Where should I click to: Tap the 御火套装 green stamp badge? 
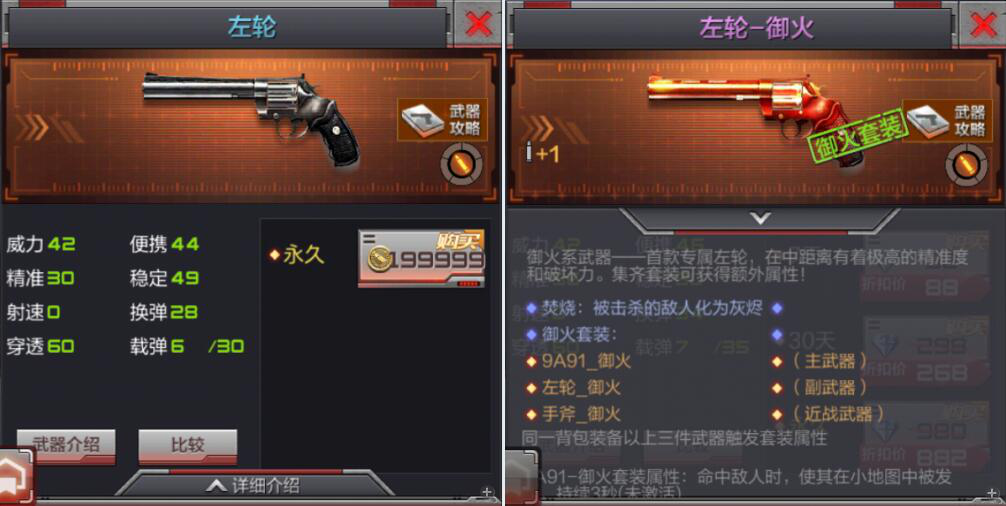[x=857, y=137]
